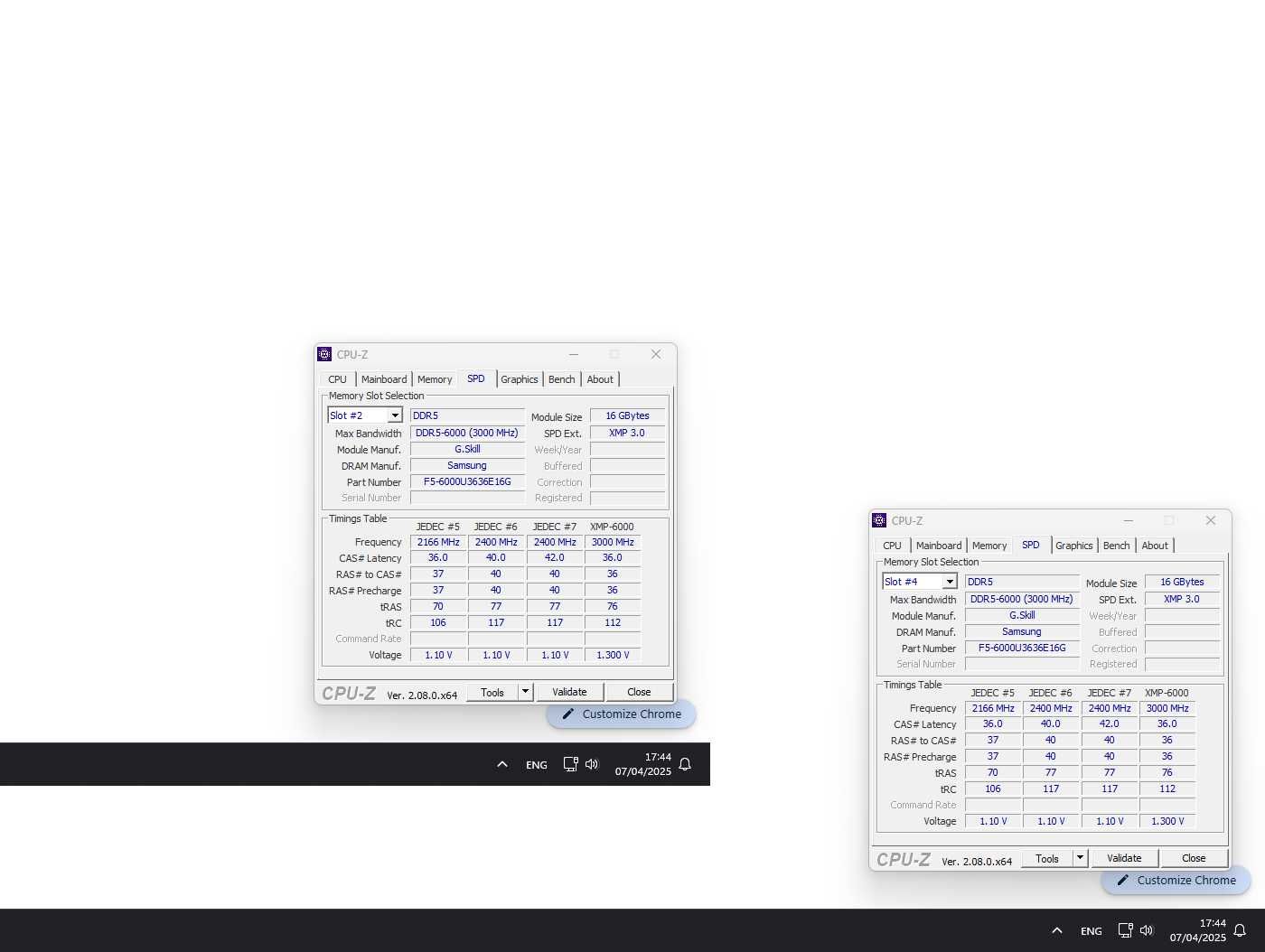
Task: Open Bench tab in Slot #2 window
Action: tap(562, 379)
